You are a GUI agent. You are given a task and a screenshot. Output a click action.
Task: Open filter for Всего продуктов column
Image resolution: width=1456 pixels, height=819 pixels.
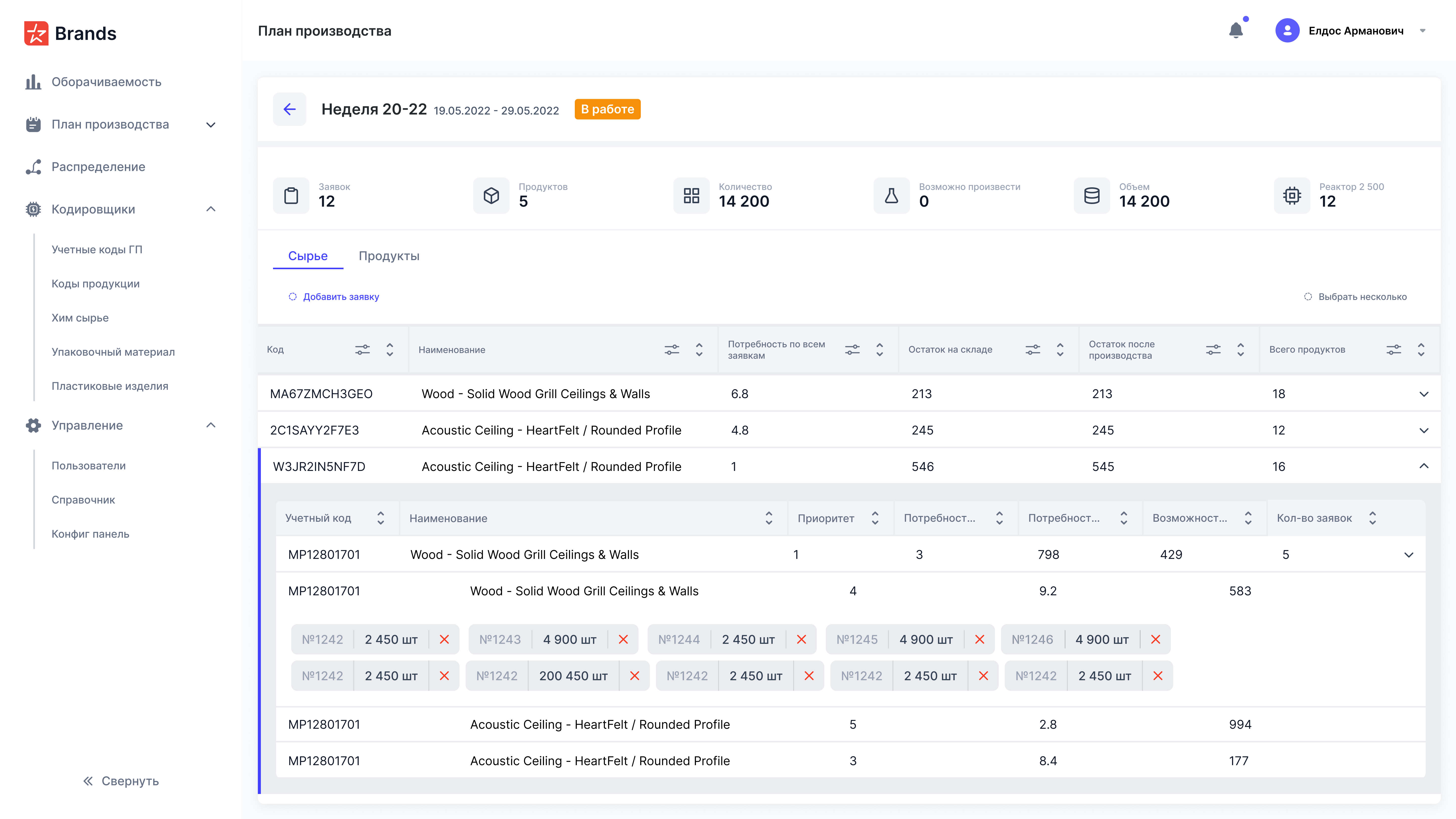pos(1393,349)
